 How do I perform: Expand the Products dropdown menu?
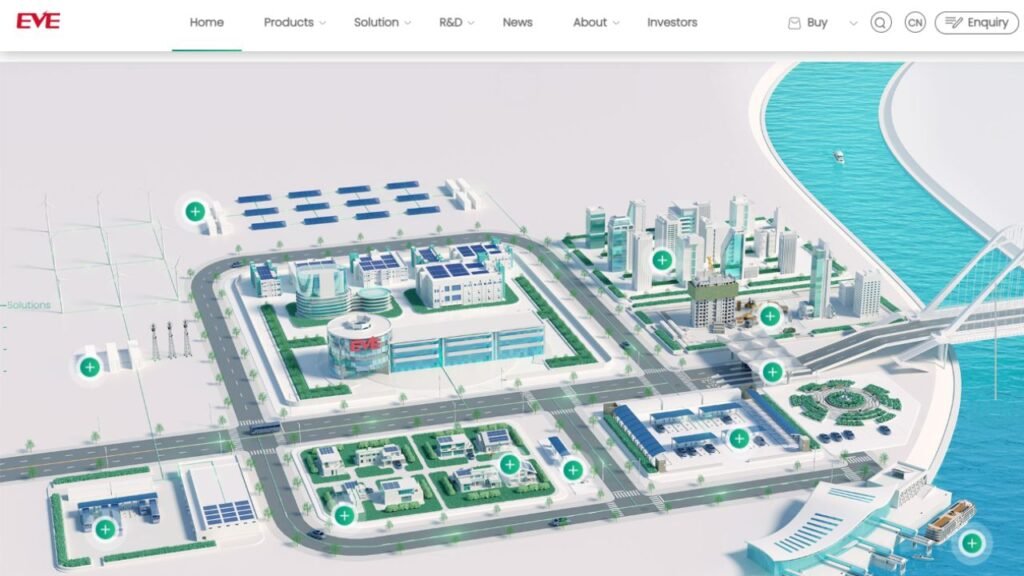coord(294,23)
